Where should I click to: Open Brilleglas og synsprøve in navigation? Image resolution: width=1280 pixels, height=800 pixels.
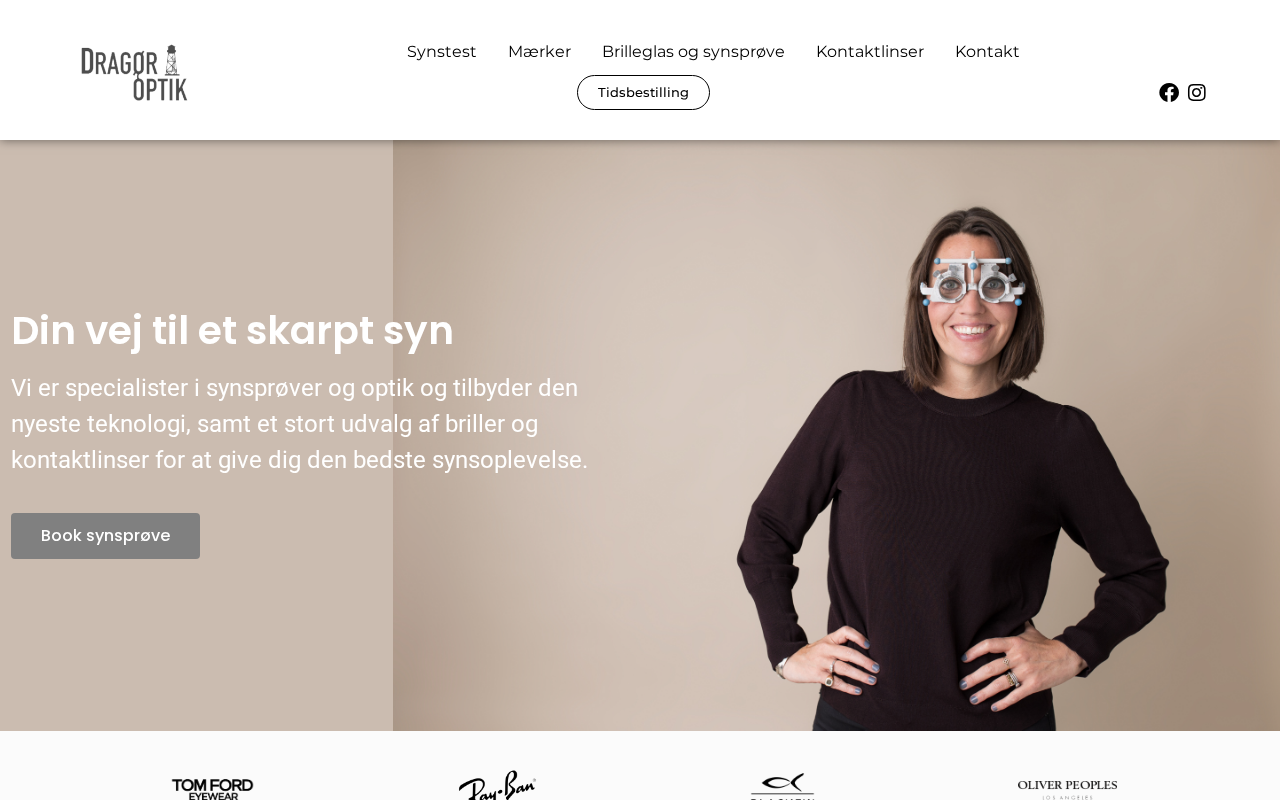pyautogui.click(x=693, y=52)
